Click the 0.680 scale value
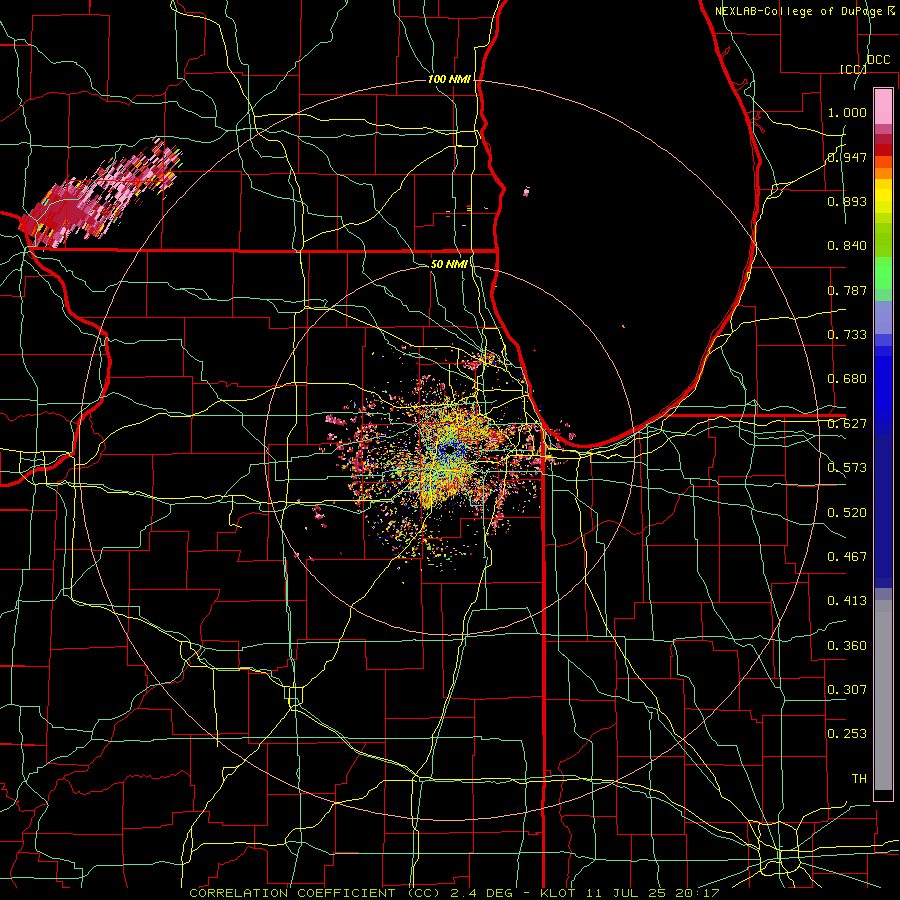The width and height of the screenshot is (900, 900). point(847,379)
